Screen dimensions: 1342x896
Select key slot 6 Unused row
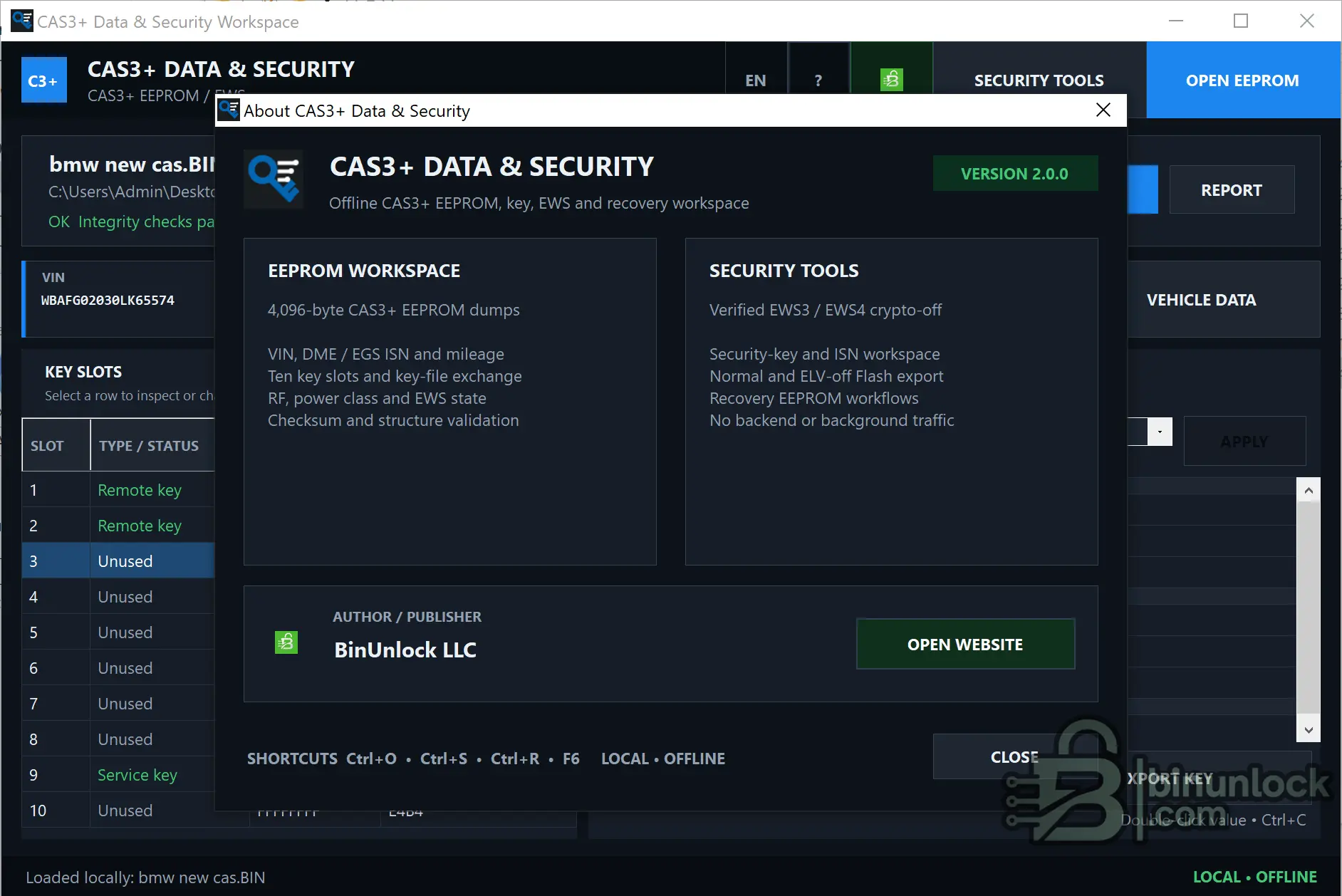(118, 667)
